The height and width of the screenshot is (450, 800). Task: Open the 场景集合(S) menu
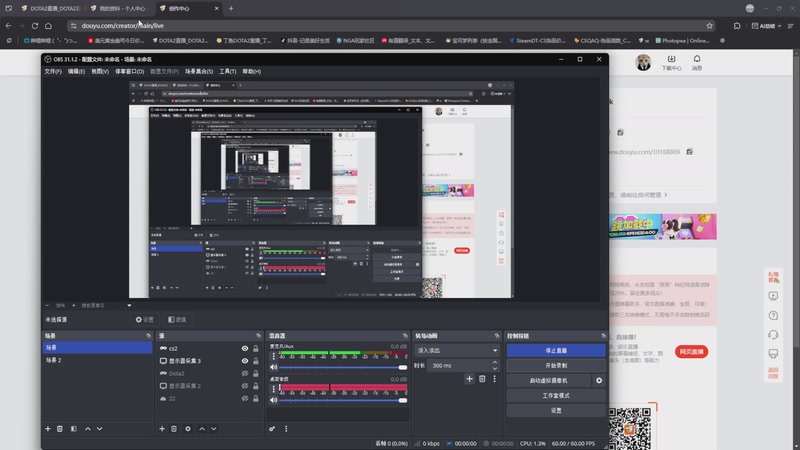198,71
